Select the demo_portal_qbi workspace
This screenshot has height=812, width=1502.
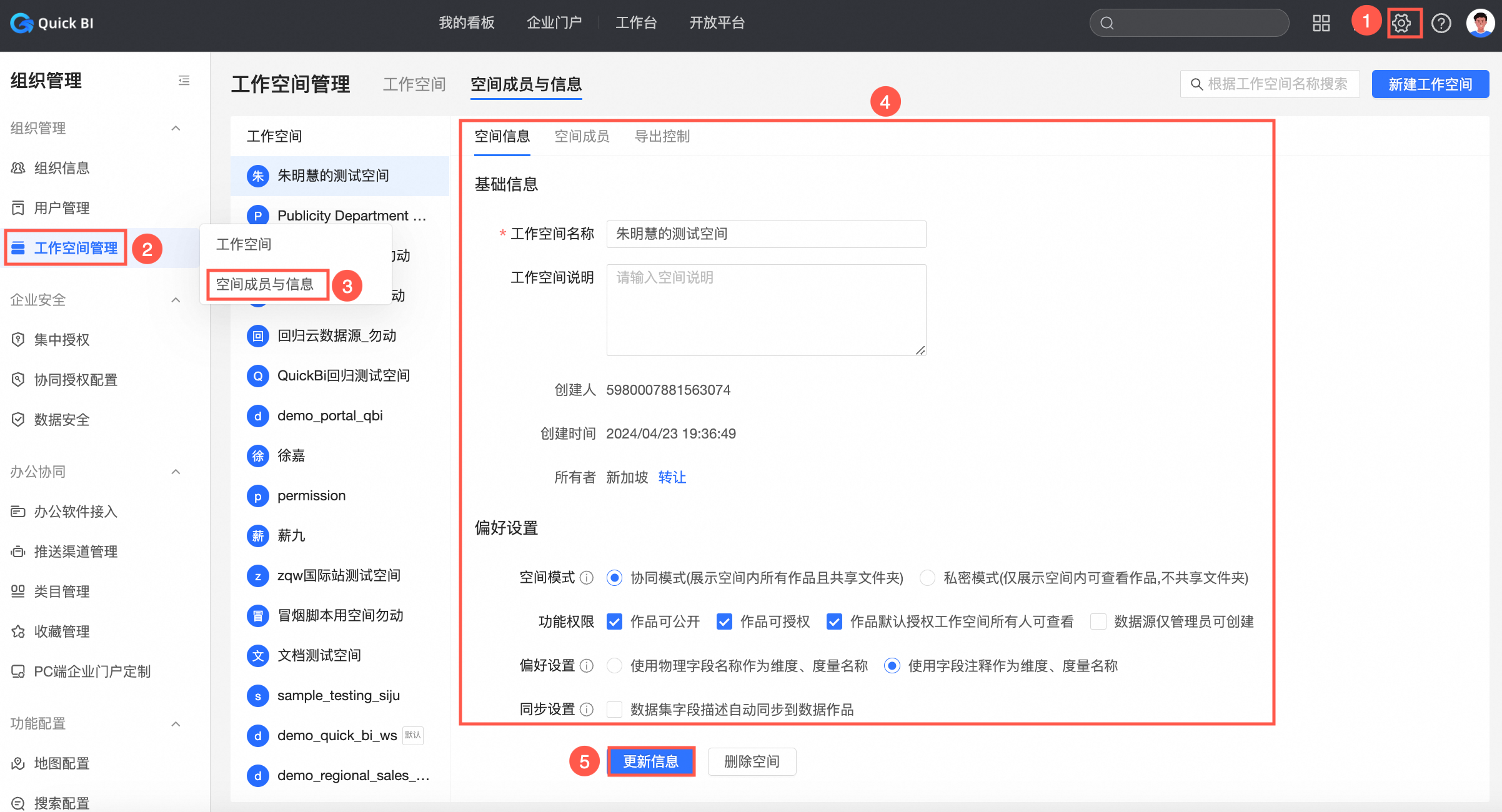340,416
